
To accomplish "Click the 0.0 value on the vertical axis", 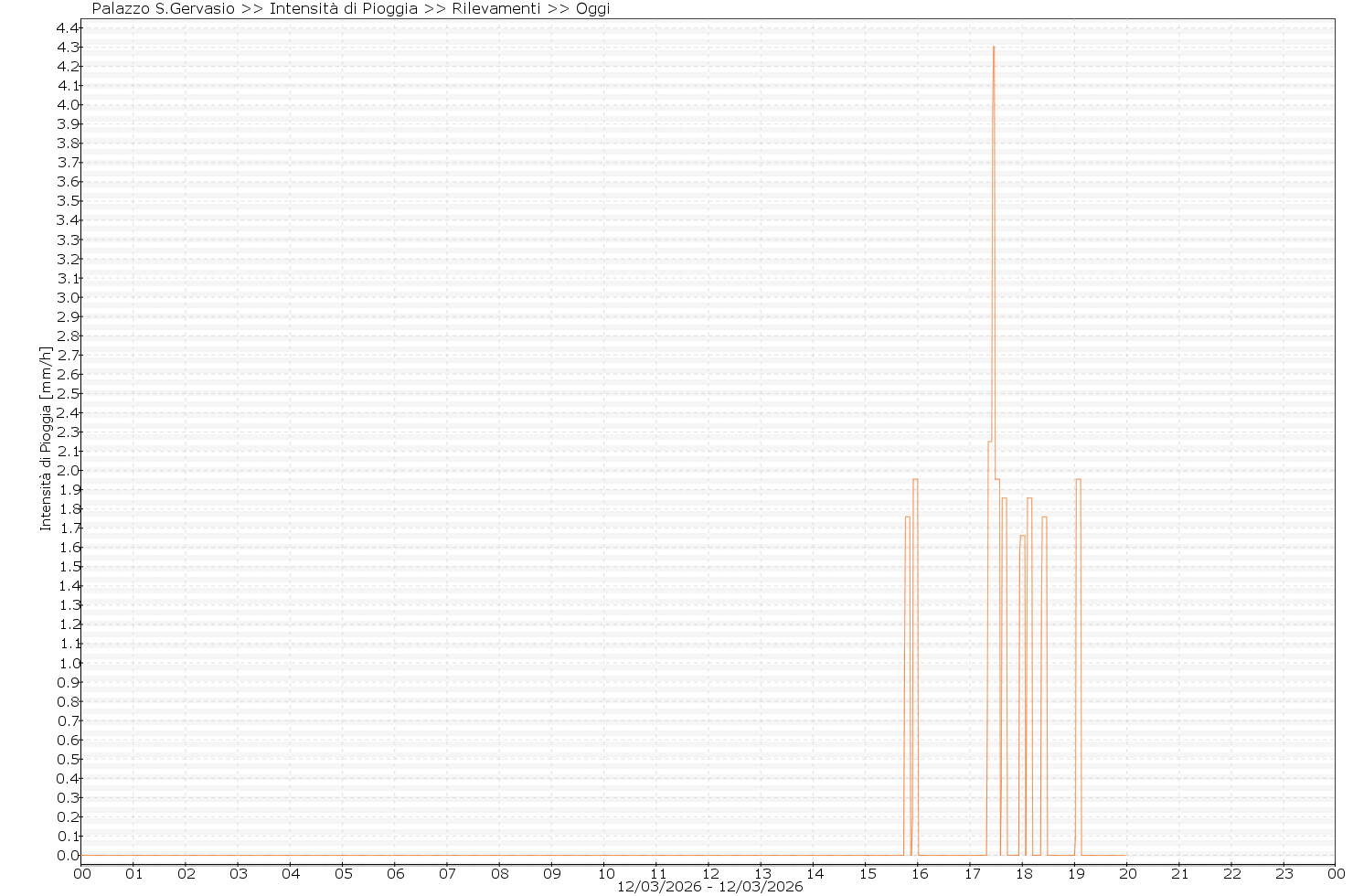I will tap(68, 856).
